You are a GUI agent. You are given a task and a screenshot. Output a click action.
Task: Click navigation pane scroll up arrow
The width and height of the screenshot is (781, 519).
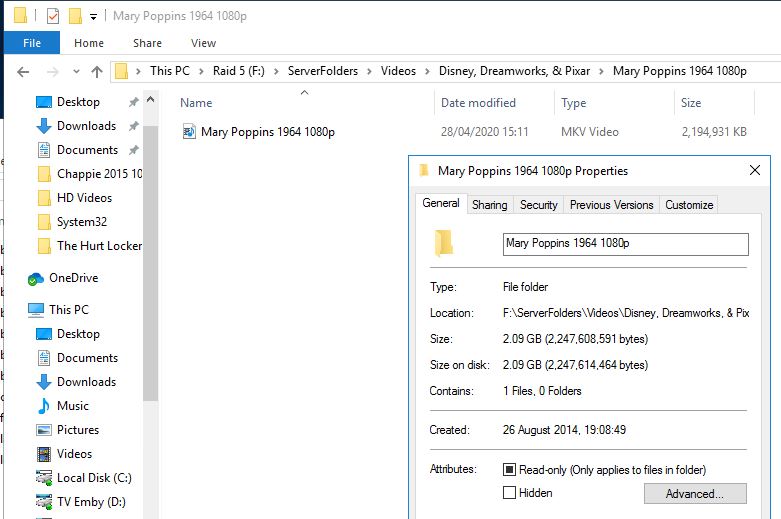(150, 100)
